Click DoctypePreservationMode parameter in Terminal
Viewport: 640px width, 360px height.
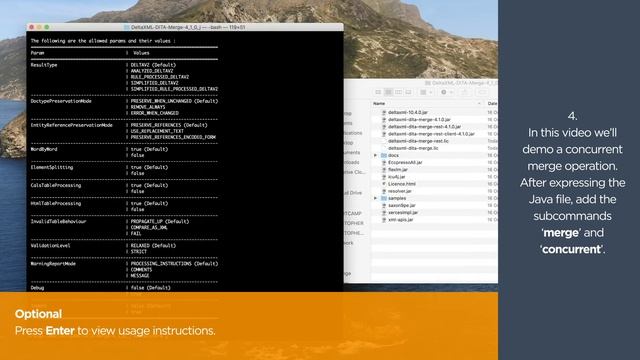pos(61,101)
